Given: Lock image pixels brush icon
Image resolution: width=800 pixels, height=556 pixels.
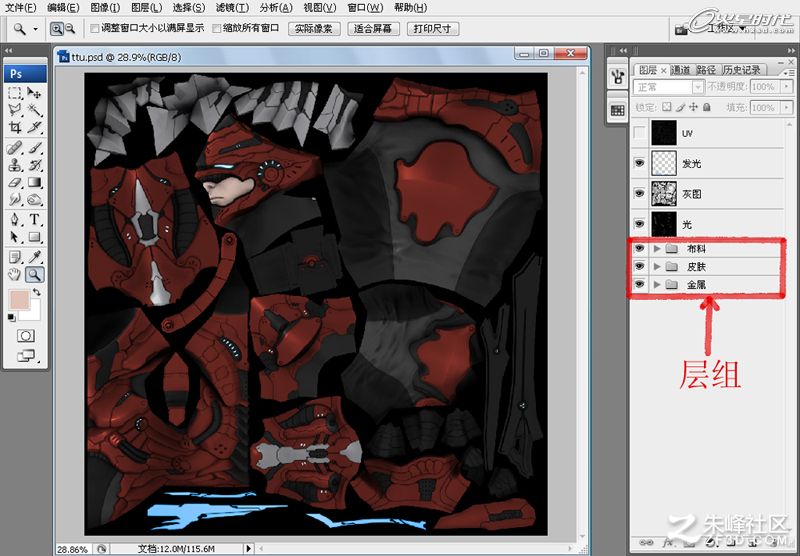Looking at the screenshot, I should (680, 107).
